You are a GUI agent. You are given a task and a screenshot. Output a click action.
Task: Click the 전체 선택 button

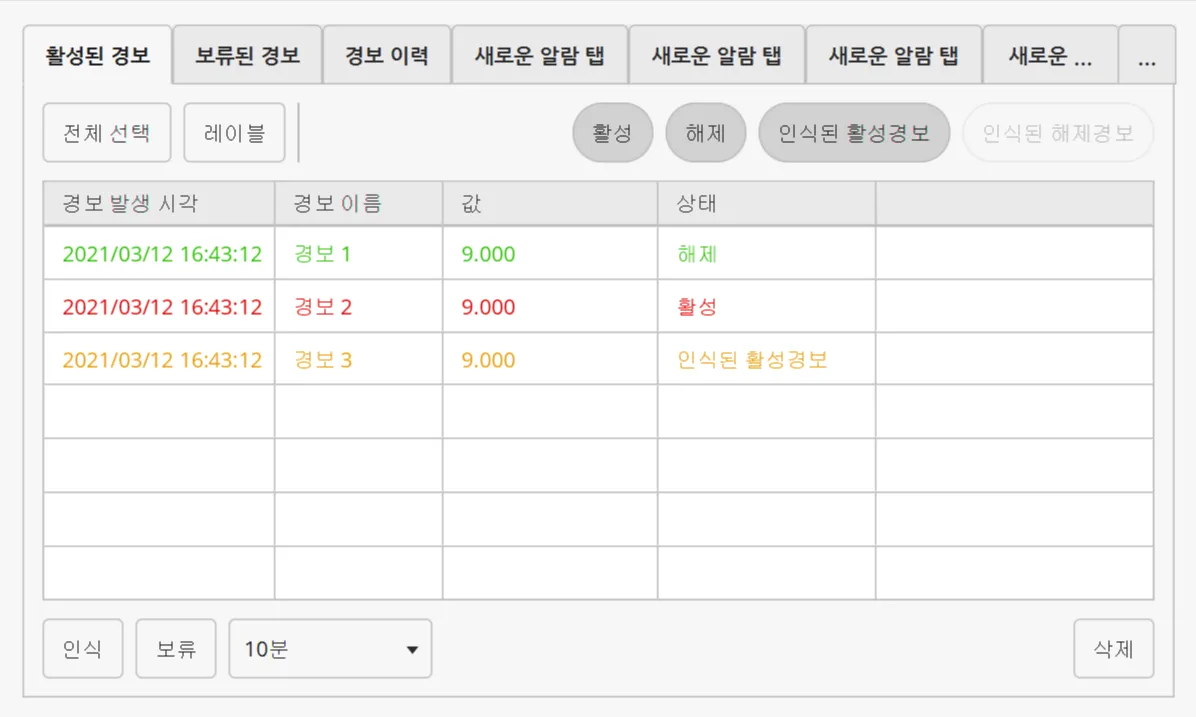pyautogui.click(x=107, y=133)
